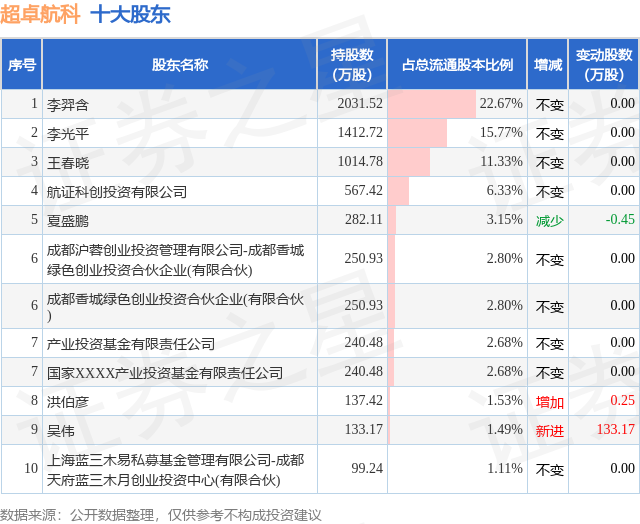Image resolution: width=640 pixels, height=524 pixels.
Task: Select the 持股数(万股) column header
Action: [x=352, y=64]
